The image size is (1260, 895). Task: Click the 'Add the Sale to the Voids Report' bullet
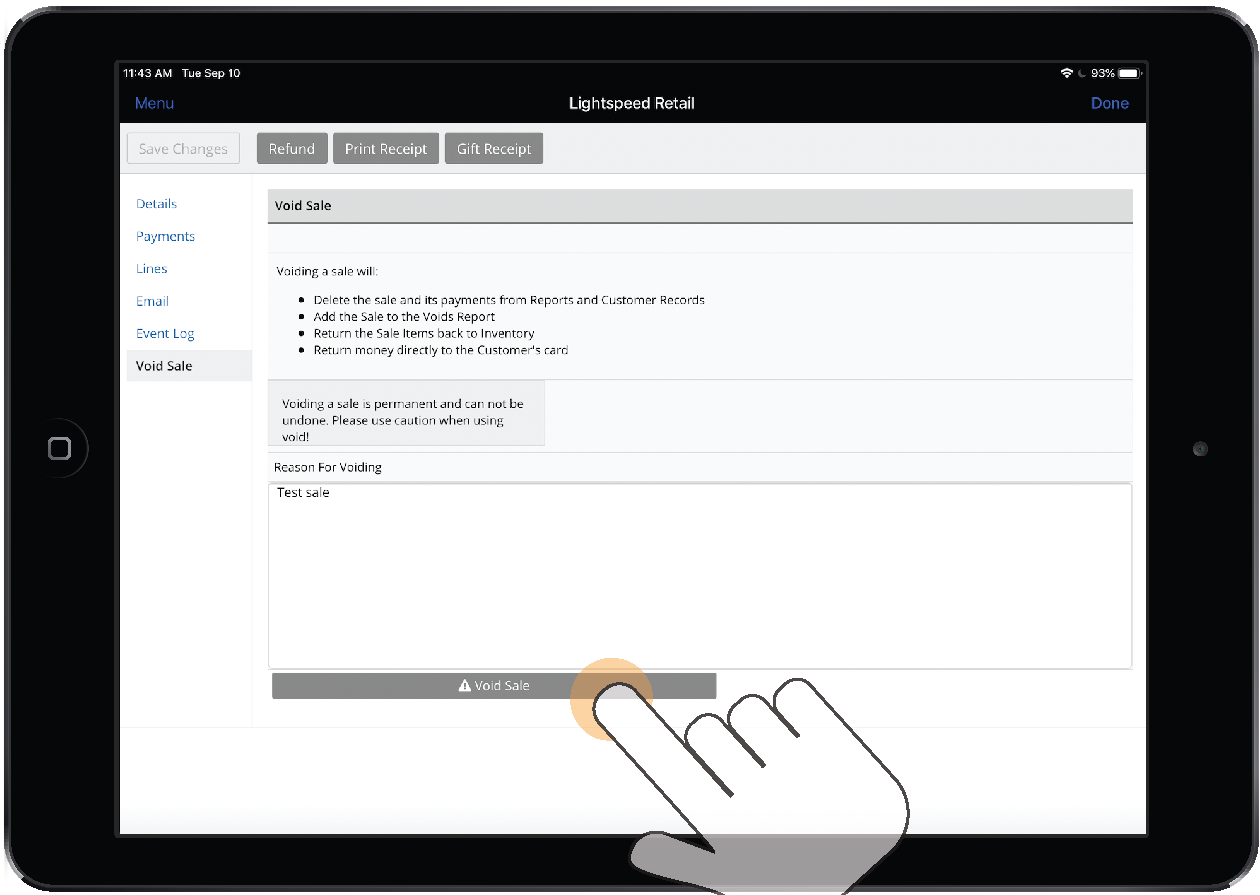click(404, 317)
